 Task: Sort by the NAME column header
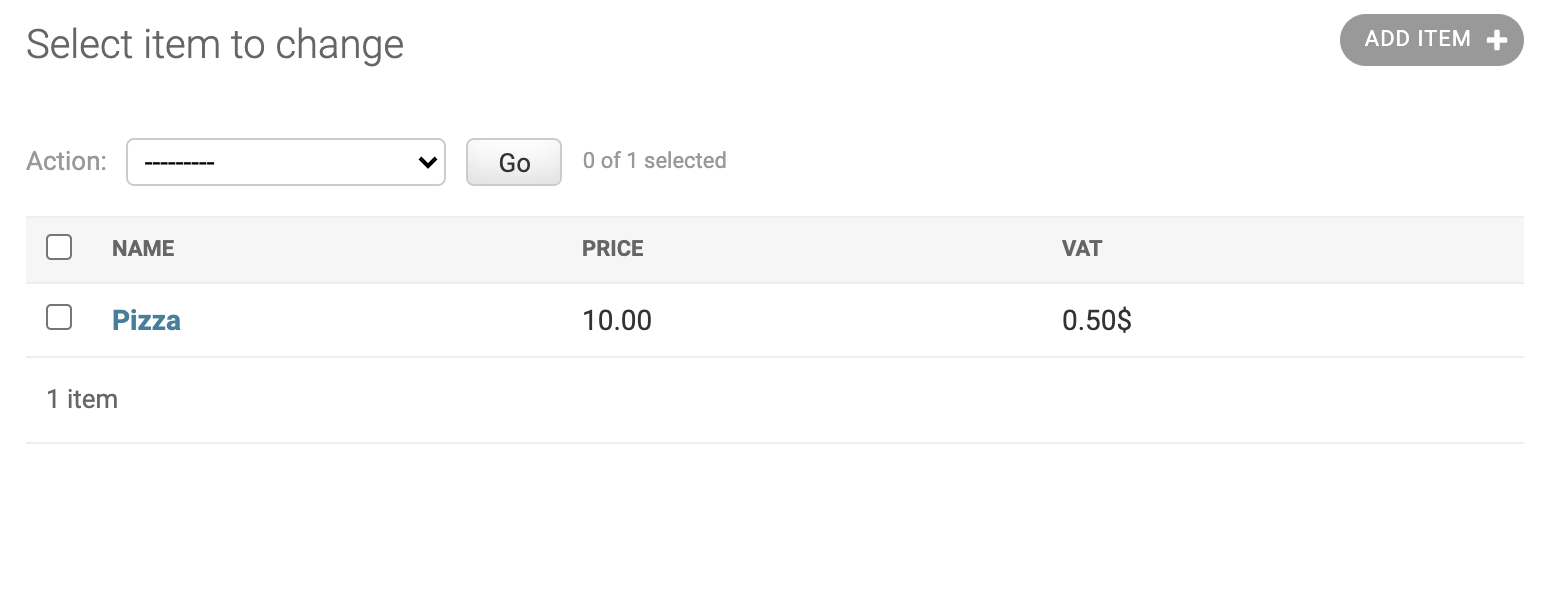pyautogui.click(x=143, y=248)
